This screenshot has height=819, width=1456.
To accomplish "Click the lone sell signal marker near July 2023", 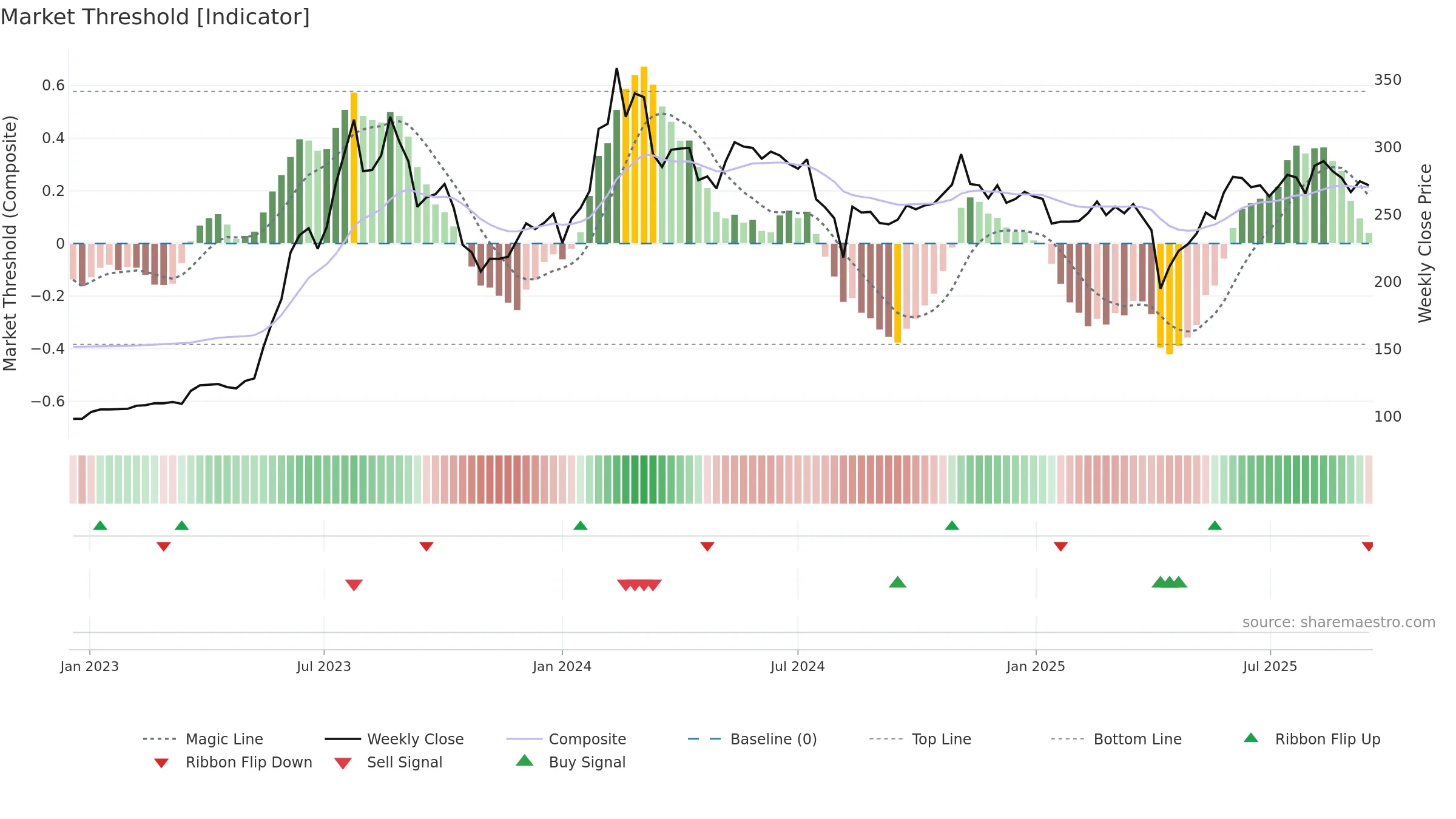I will pos(354,585).
